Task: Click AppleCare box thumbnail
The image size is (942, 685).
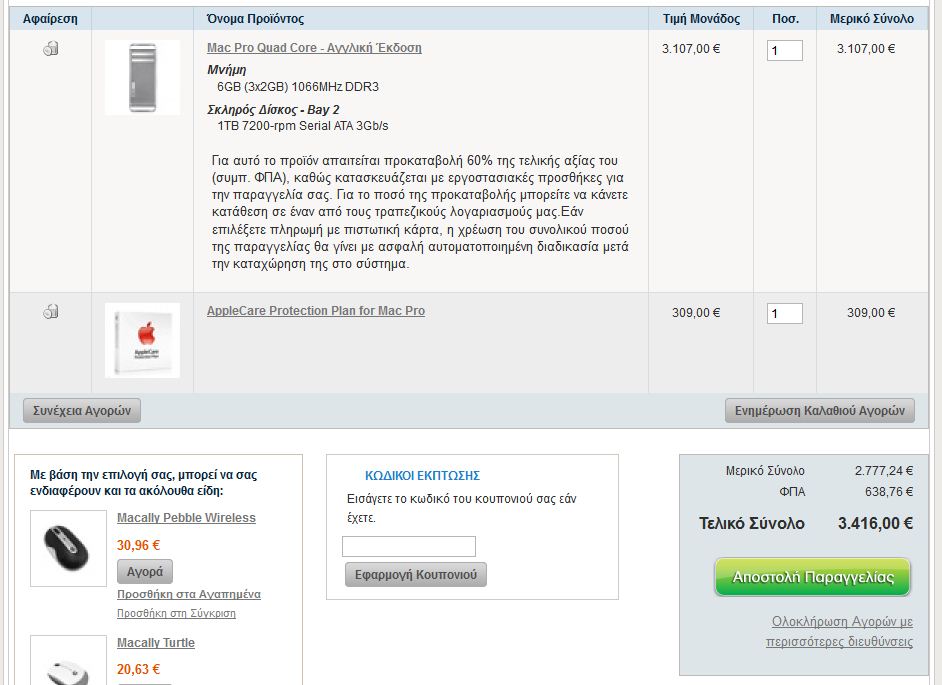Action: (142, 340)
